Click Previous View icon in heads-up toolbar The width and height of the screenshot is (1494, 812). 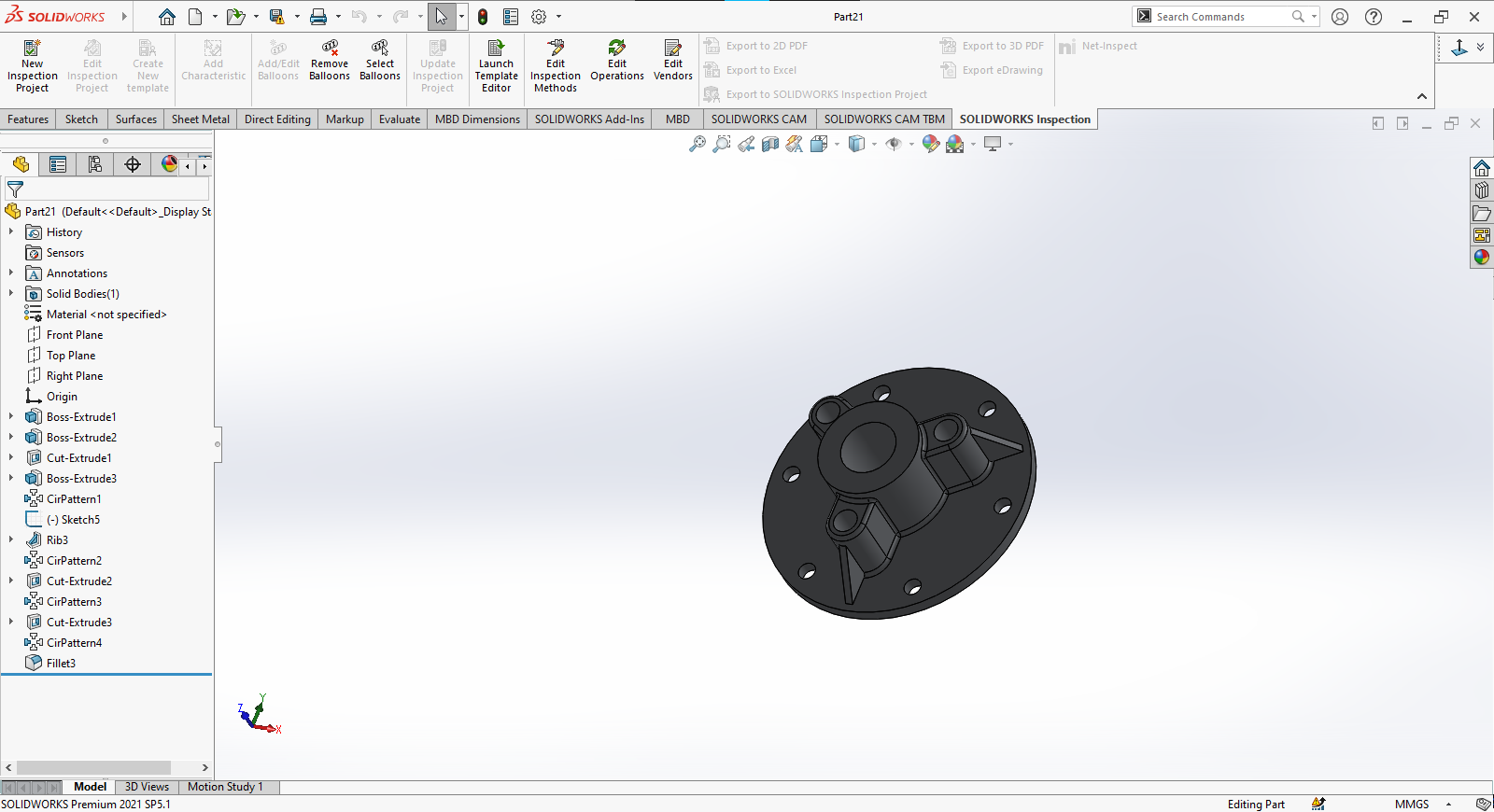pyautogui.click(x=746, y=144)
